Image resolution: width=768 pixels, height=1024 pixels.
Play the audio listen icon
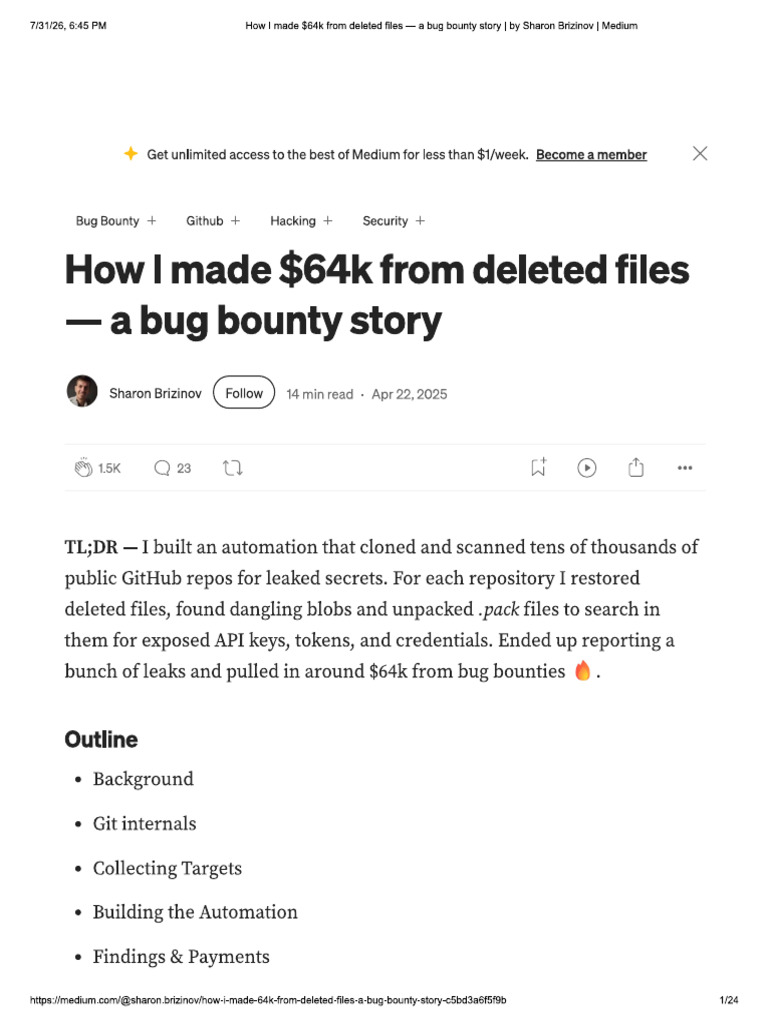586,468
